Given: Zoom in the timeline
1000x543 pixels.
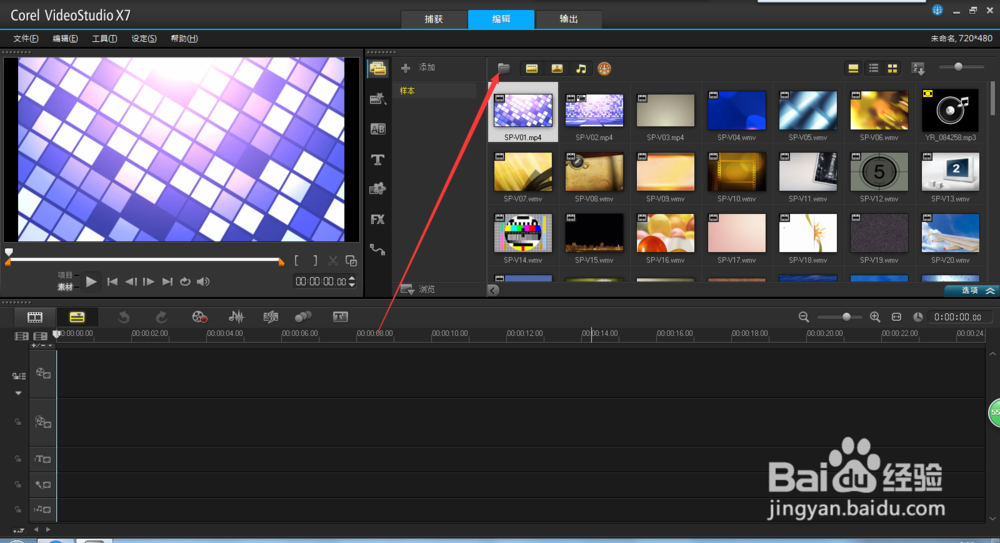Looking at the screenshot, I should [875, 317].
